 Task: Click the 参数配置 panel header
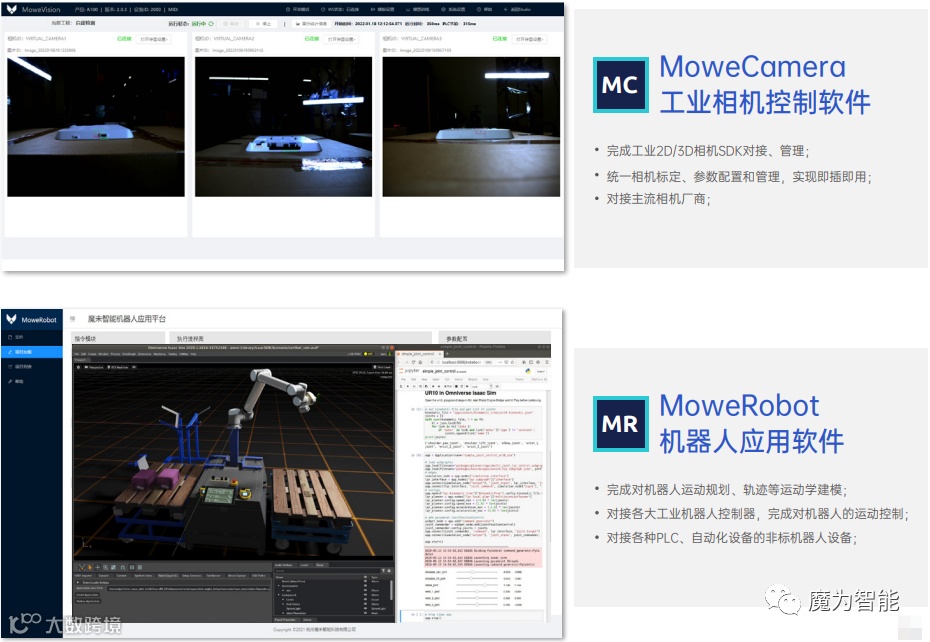[x=495, y=338]
